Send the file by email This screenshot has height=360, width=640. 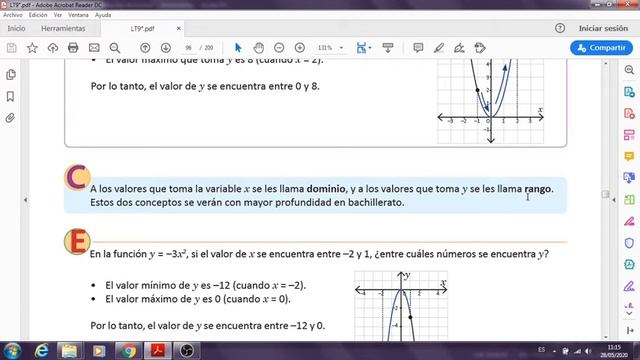click(x=94, y=48)
